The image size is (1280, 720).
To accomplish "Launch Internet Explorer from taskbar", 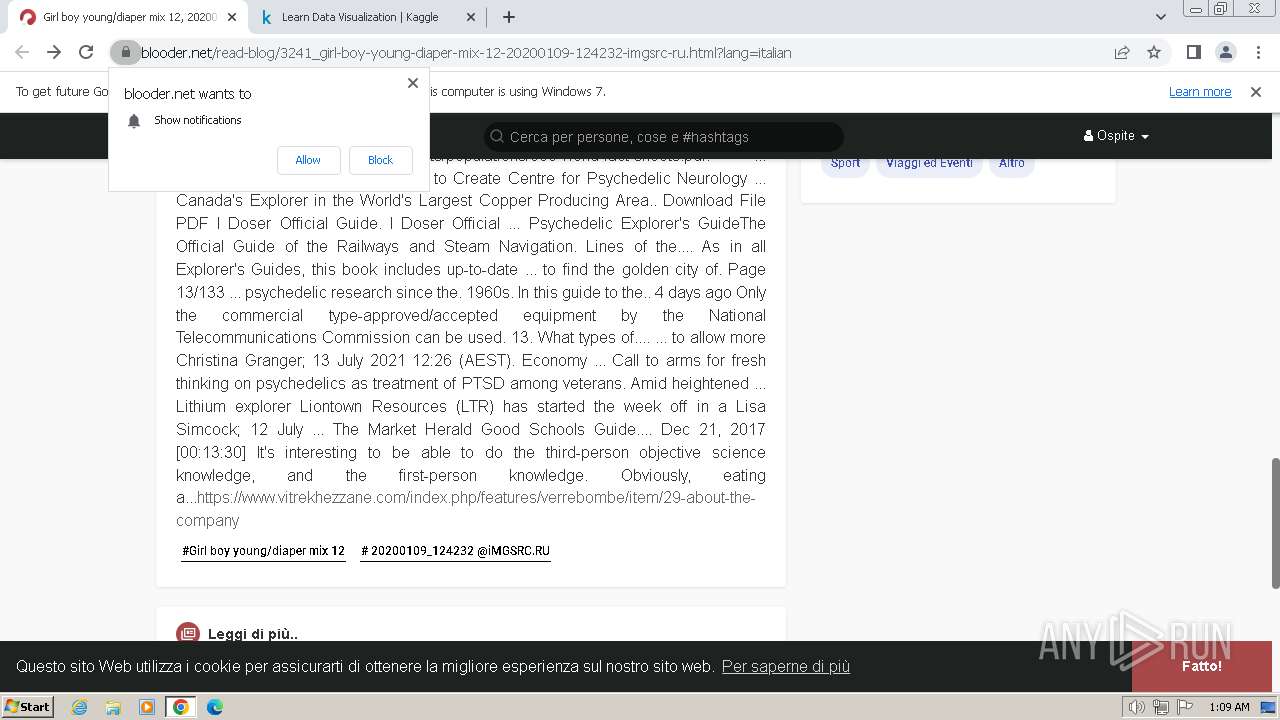I will pyautogui.click(x=79, y=707).
